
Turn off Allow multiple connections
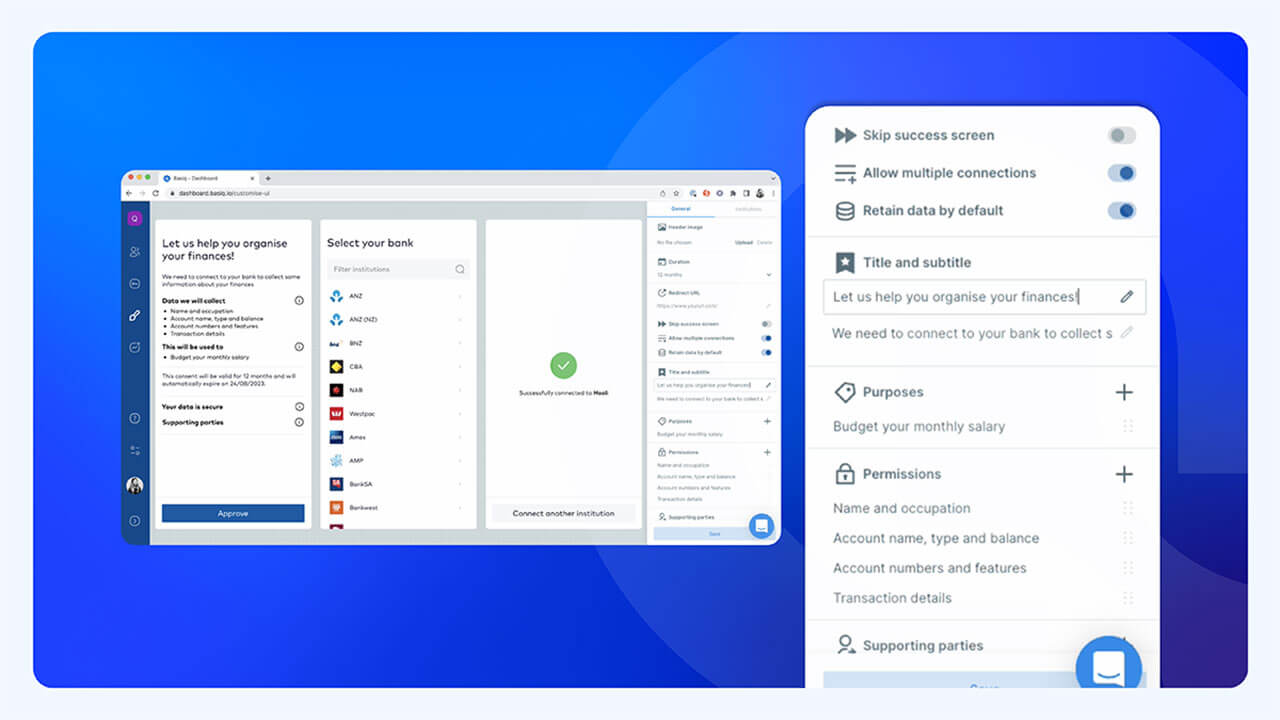[1121, 172]
